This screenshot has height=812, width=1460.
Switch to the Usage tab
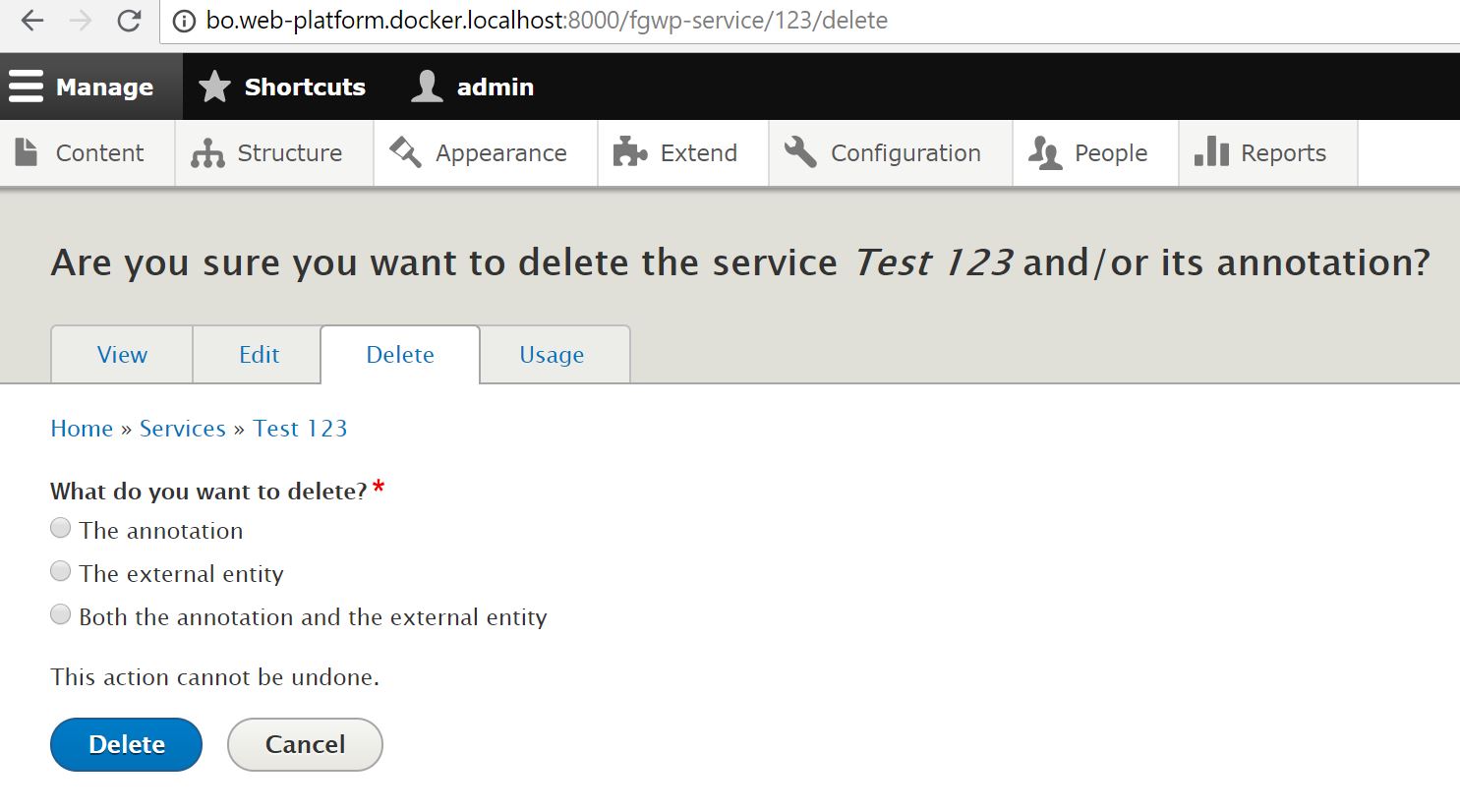tap(553, 354)
